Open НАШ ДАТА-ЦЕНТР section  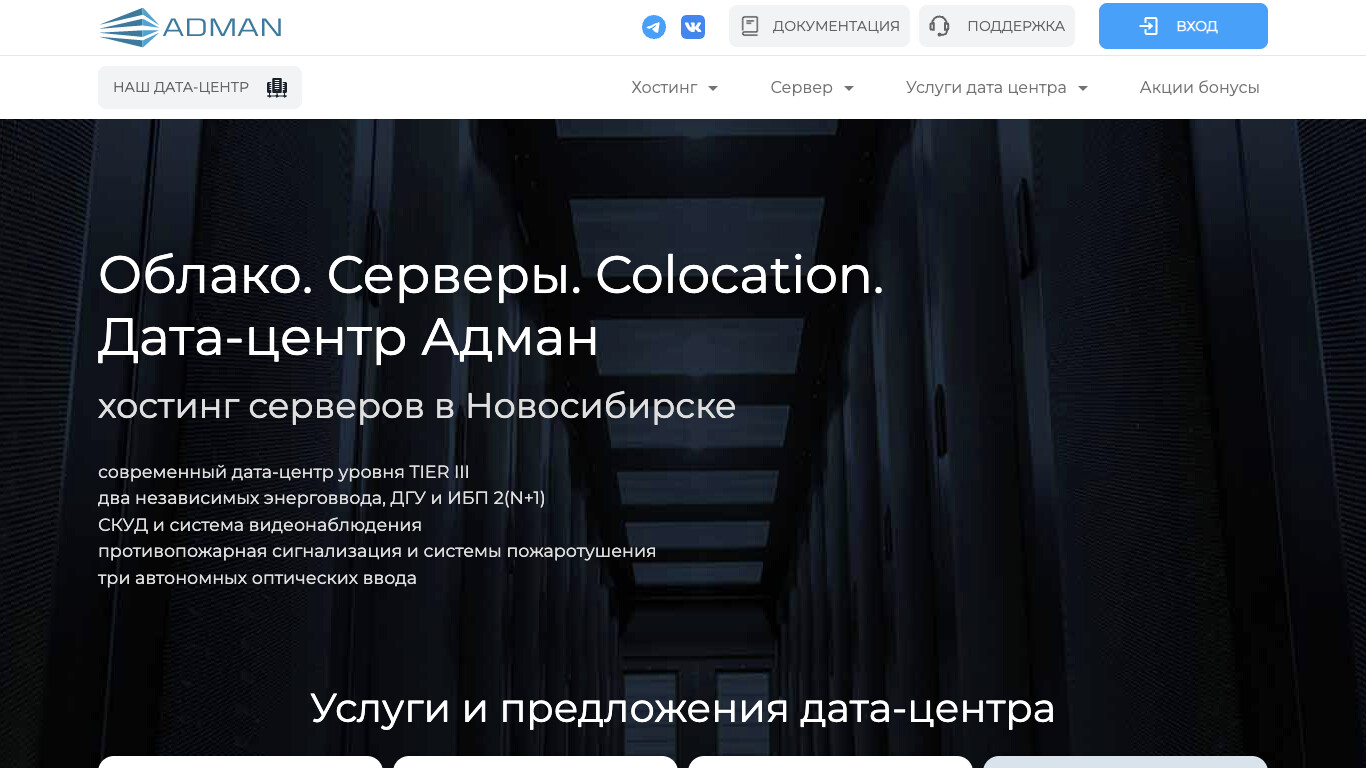click(x=199, y=87)
